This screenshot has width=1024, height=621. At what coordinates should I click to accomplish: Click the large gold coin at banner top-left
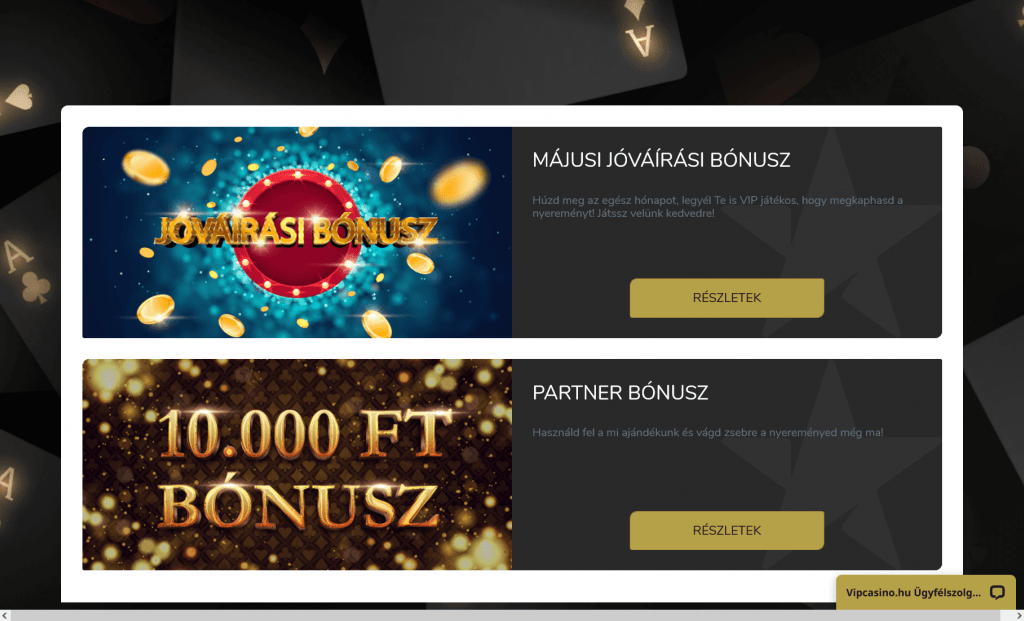pyautogui.click(x=146, y=167)
